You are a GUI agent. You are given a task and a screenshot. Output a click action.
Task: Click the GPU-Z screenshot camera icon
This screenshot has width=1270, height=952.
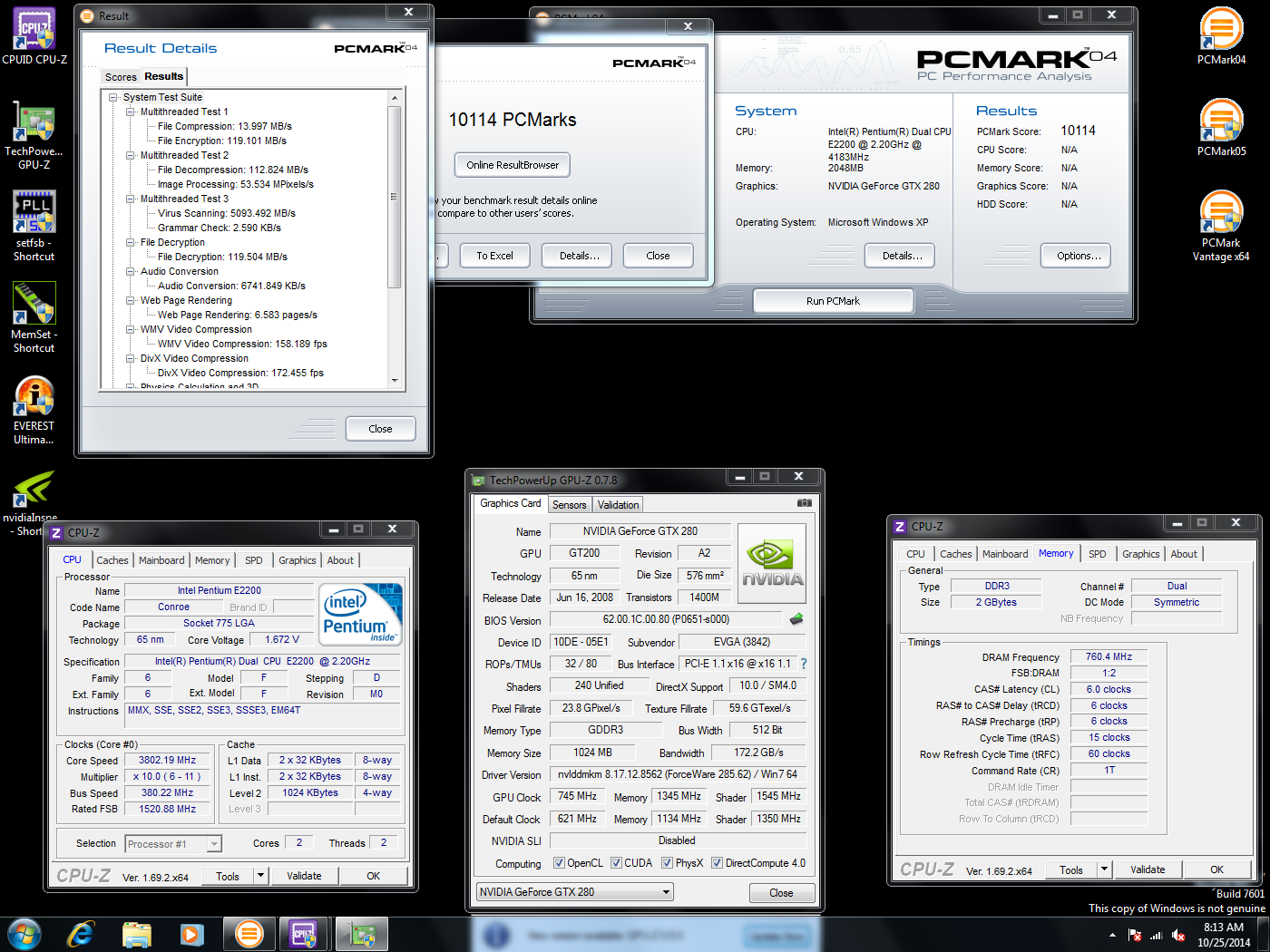[x=804, y=503]
